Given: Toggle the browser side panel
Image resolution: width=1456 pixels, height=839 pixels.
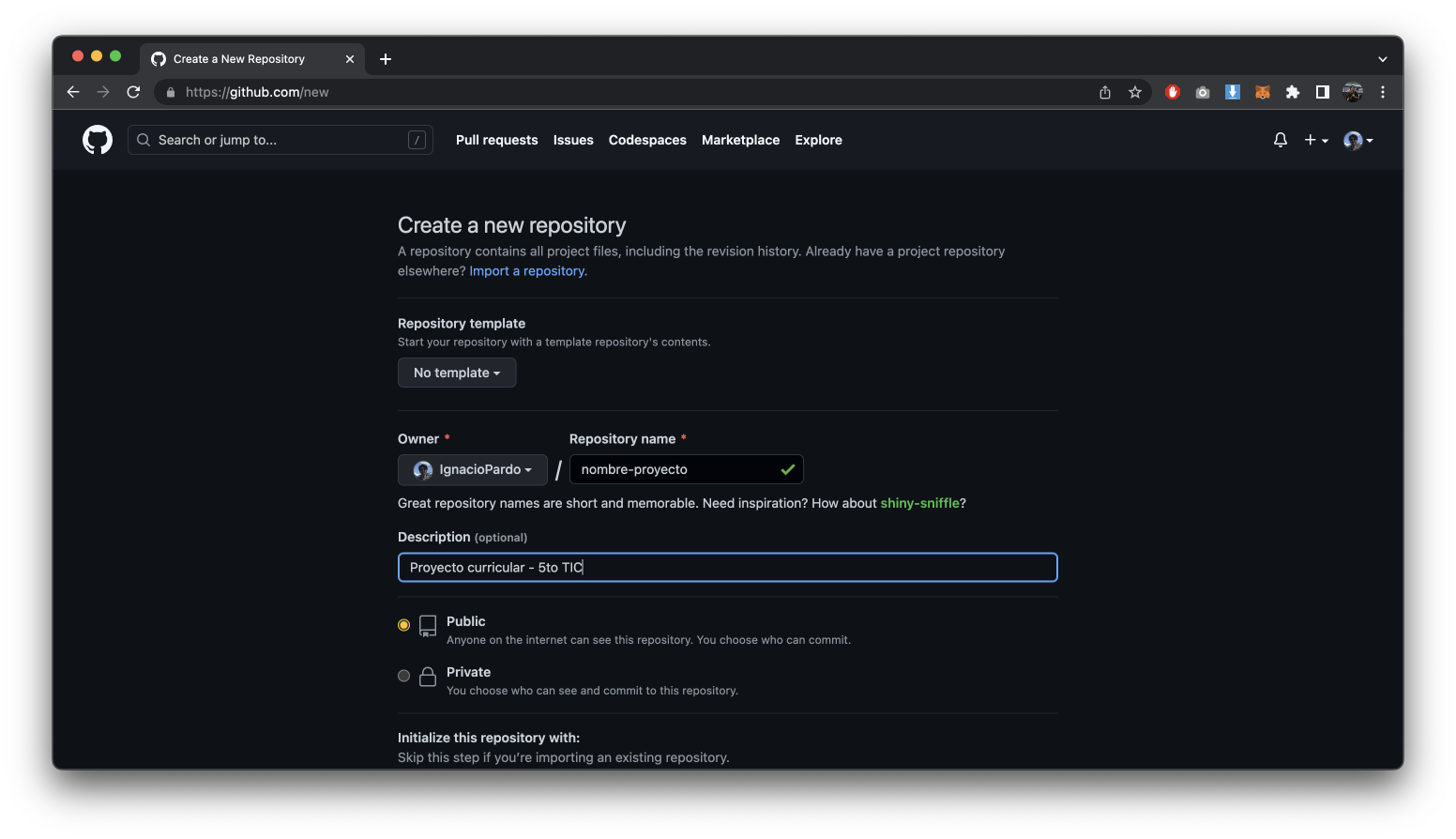Looking at the screenshot, I should (1323, 92).
